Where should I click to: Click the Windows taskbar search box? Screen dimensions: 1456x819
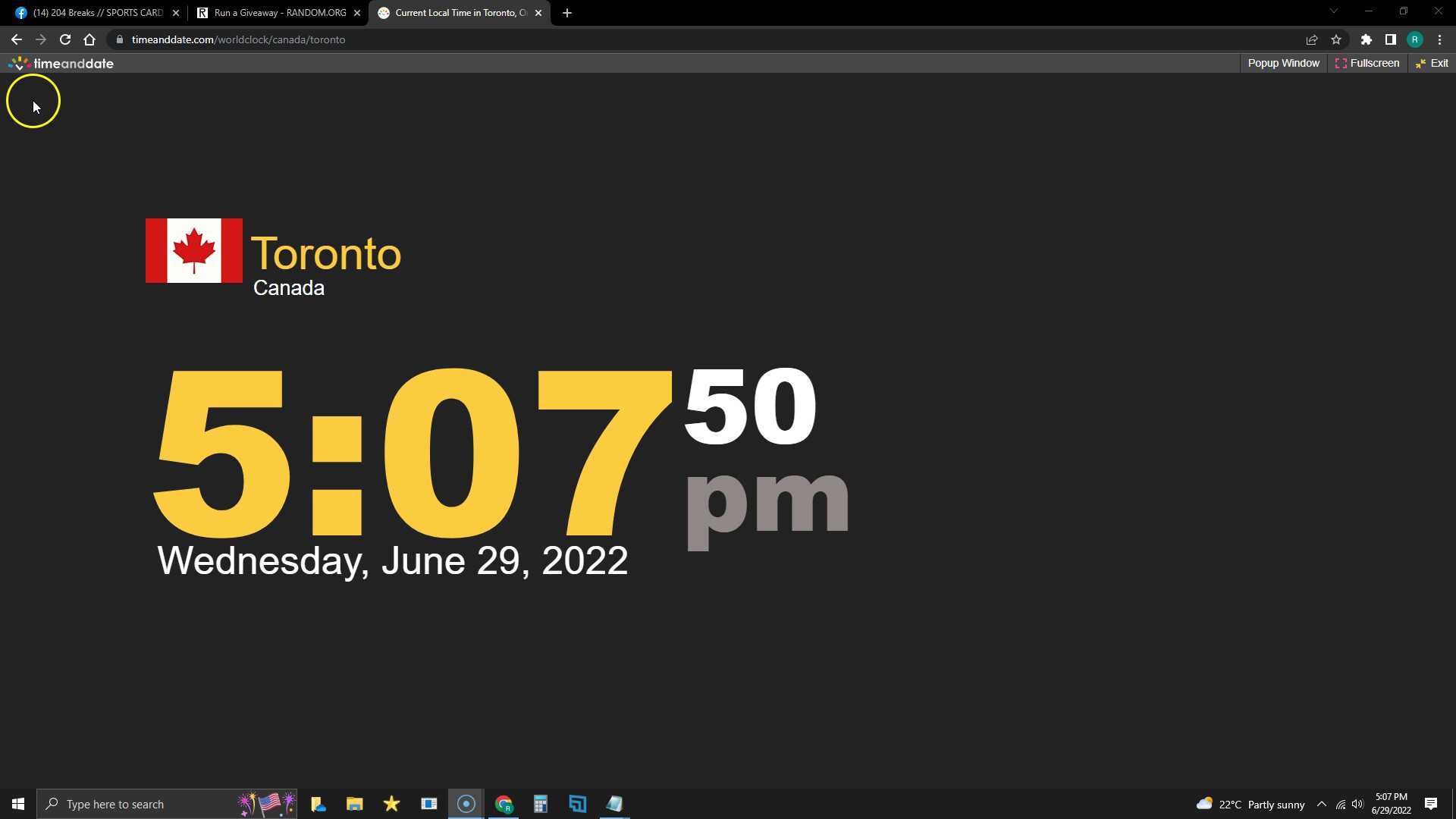click(x=144, y=804)
